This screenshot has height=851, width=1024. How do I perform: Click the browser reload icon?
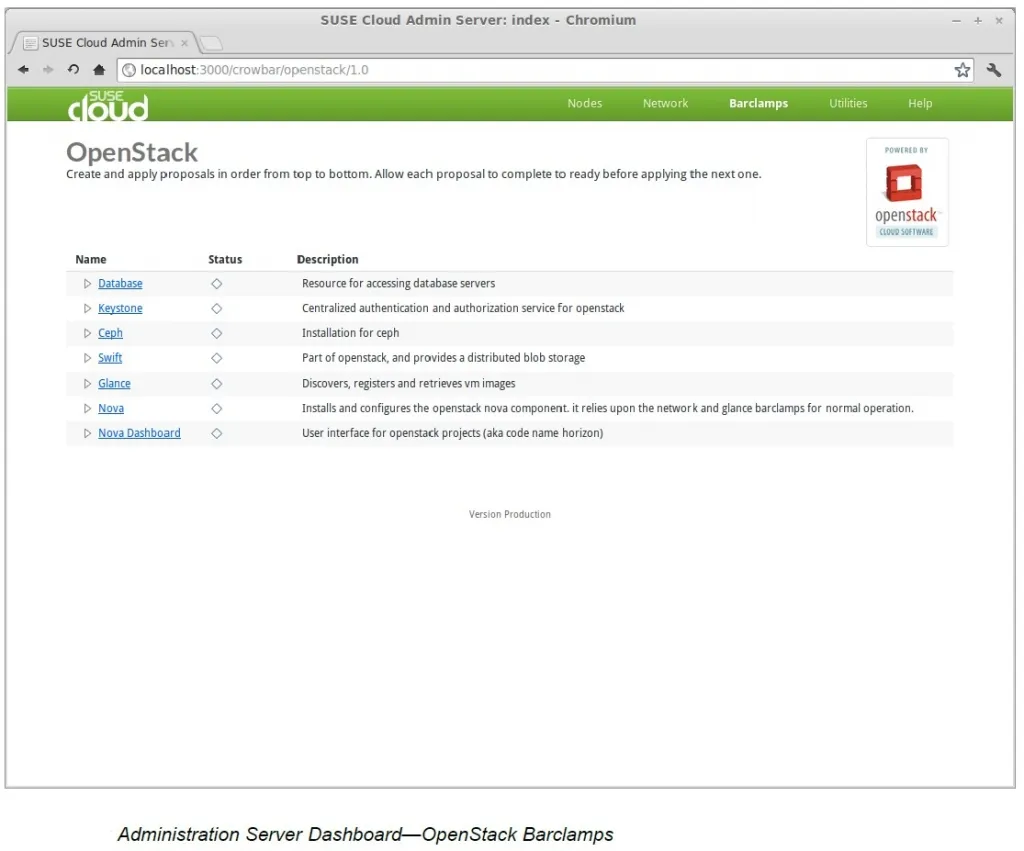click(x=73, y=70)
